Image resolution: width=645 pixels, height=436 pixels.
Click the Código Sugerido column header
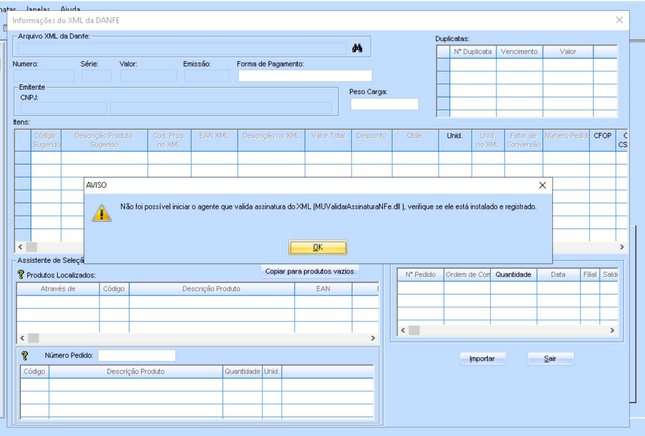46,140
